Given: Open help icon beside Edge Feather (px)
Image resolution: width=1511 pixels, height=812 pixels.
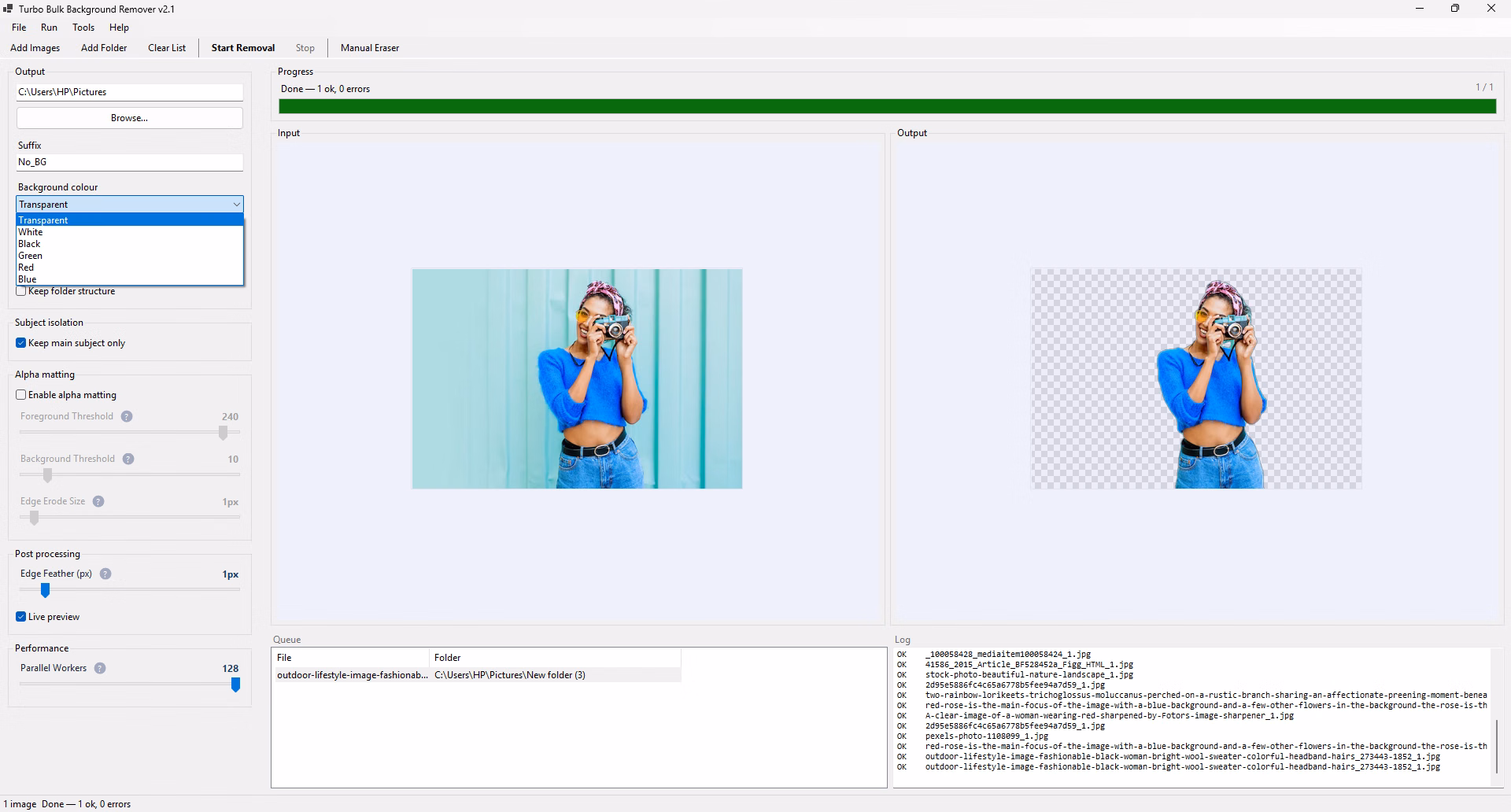Looking at the screenshot, I should [105, 574].
